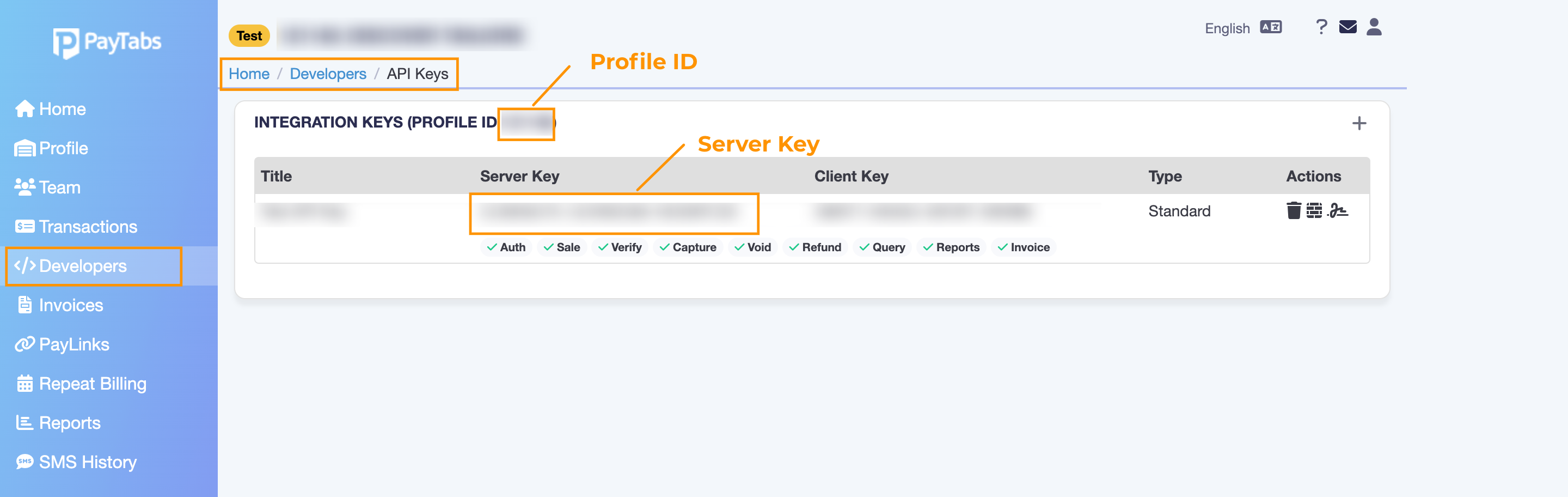Follow the Home breadcrumb link
This screenshot has width=1568, height=497.
click(x=249, y=74)
